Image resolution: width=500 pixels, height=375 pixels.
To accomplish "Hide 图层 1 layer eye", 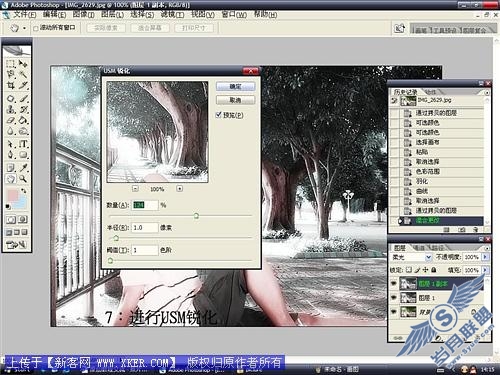I will pyautogui.click(x=394, y=297).
